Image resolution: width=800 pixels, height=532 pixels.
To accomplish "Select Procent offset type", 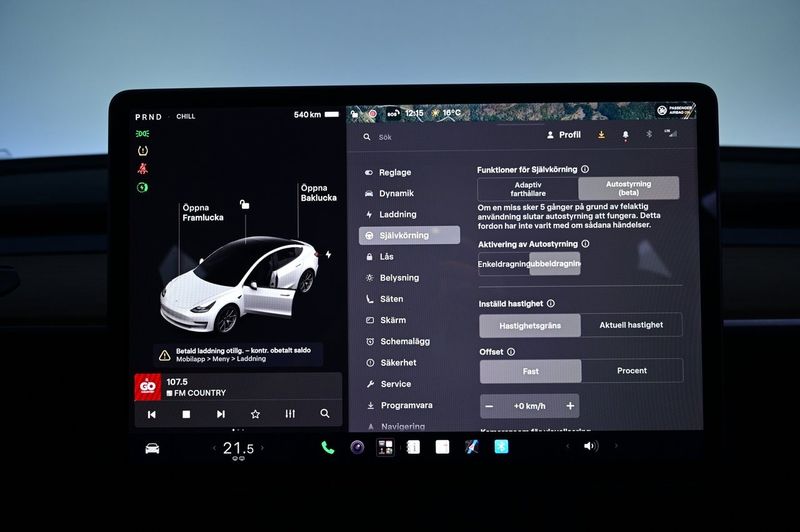I will click(632, 371).
